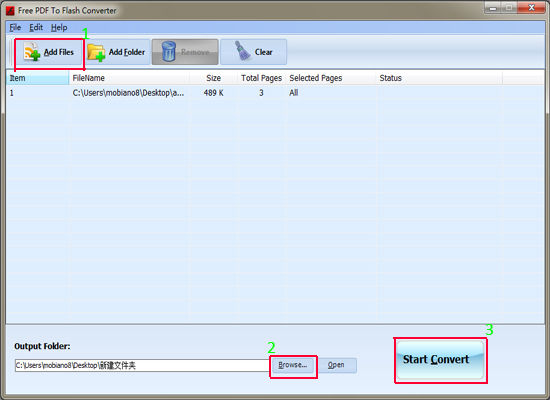Minimize the Free PDF To Flash Converter window

pyautogui.click(x=493, y=8)
